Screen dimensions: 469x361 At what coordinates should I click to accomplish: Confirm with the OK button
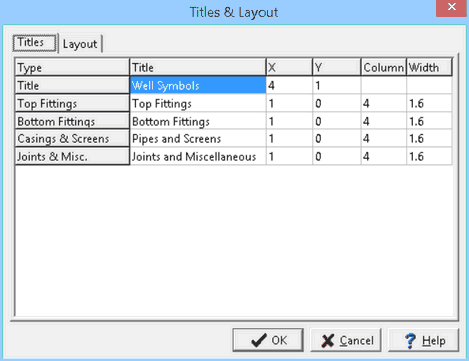[x=268, y=340]
